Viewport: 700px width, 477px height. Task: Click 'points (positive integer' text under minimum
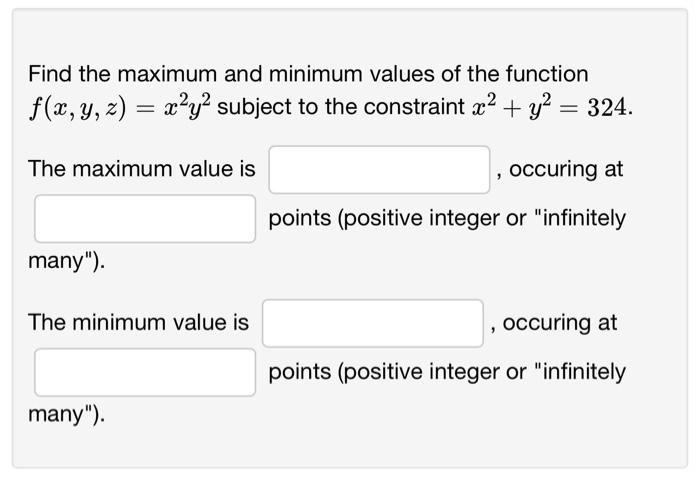(385, 372)
